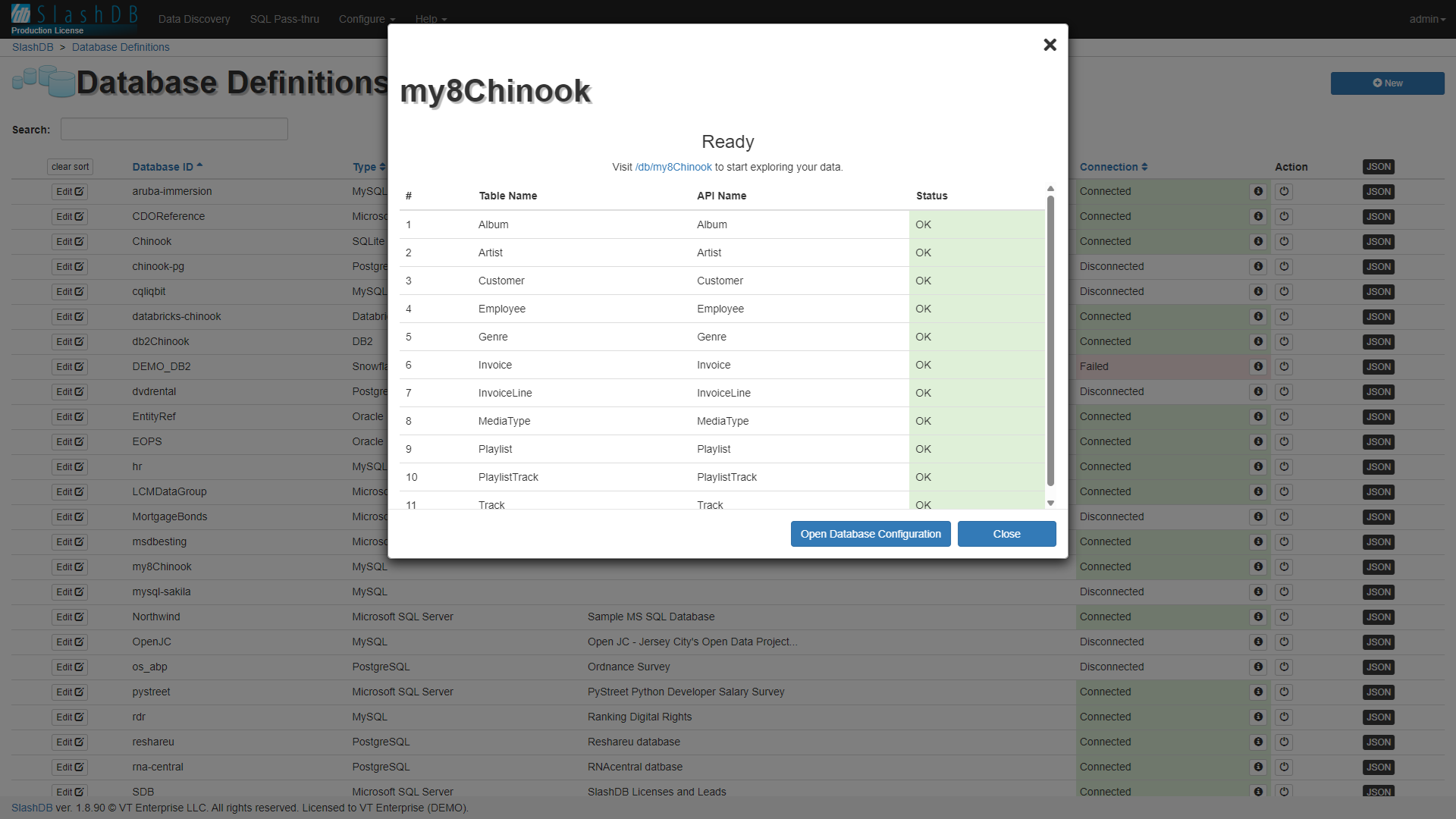
Task: Click JSON button for pystreet row
Action: point(1379,692)
